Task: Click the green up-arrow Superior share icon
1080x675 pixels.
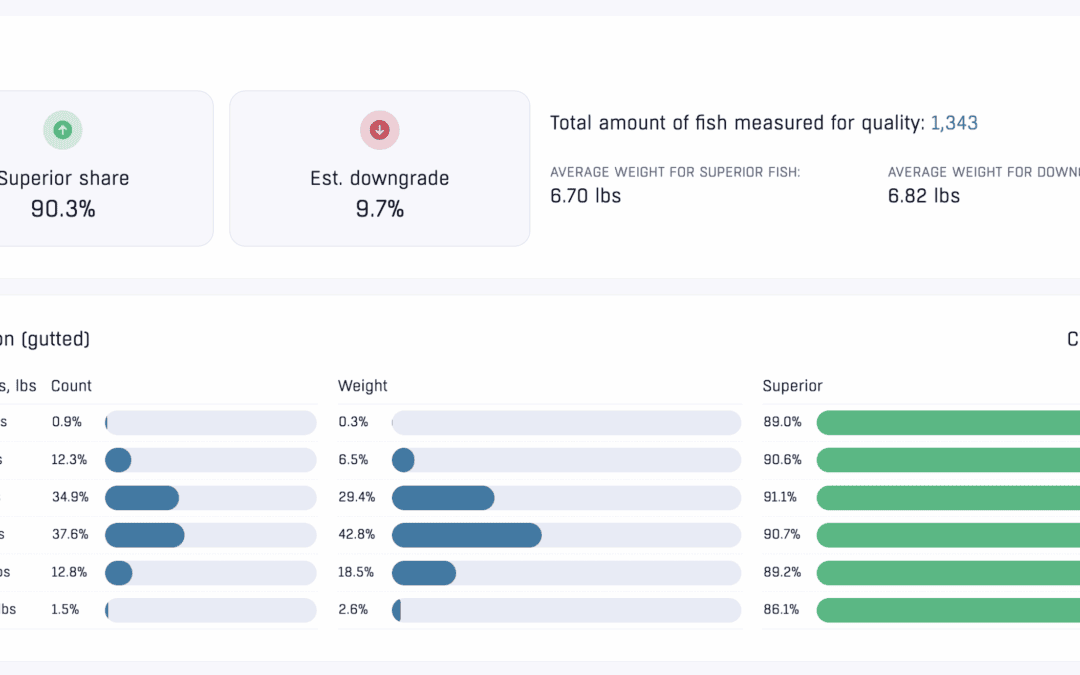Action: 62,130
